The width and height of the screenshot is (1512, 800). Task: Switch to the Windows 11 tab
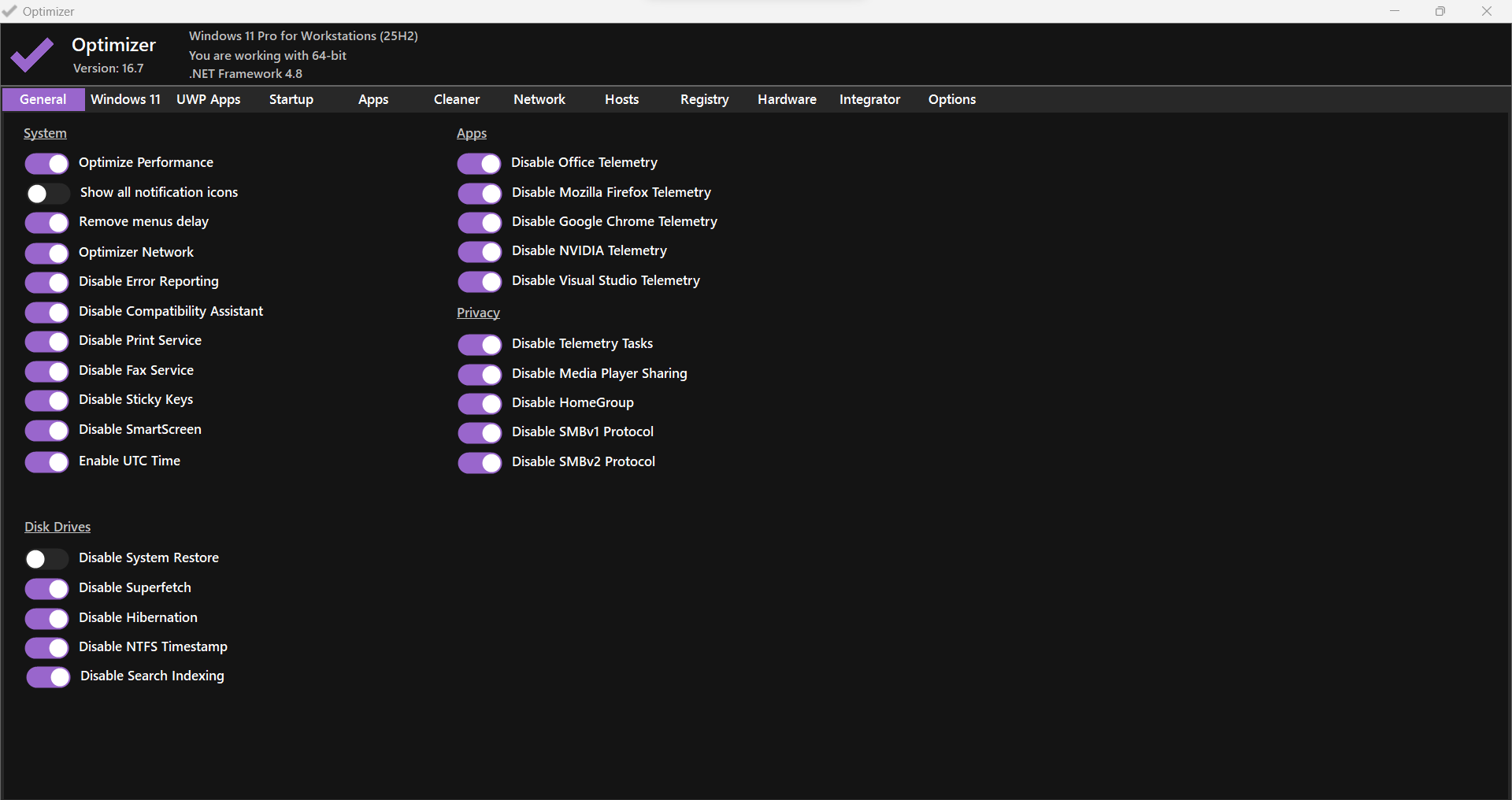pos(125,99)
